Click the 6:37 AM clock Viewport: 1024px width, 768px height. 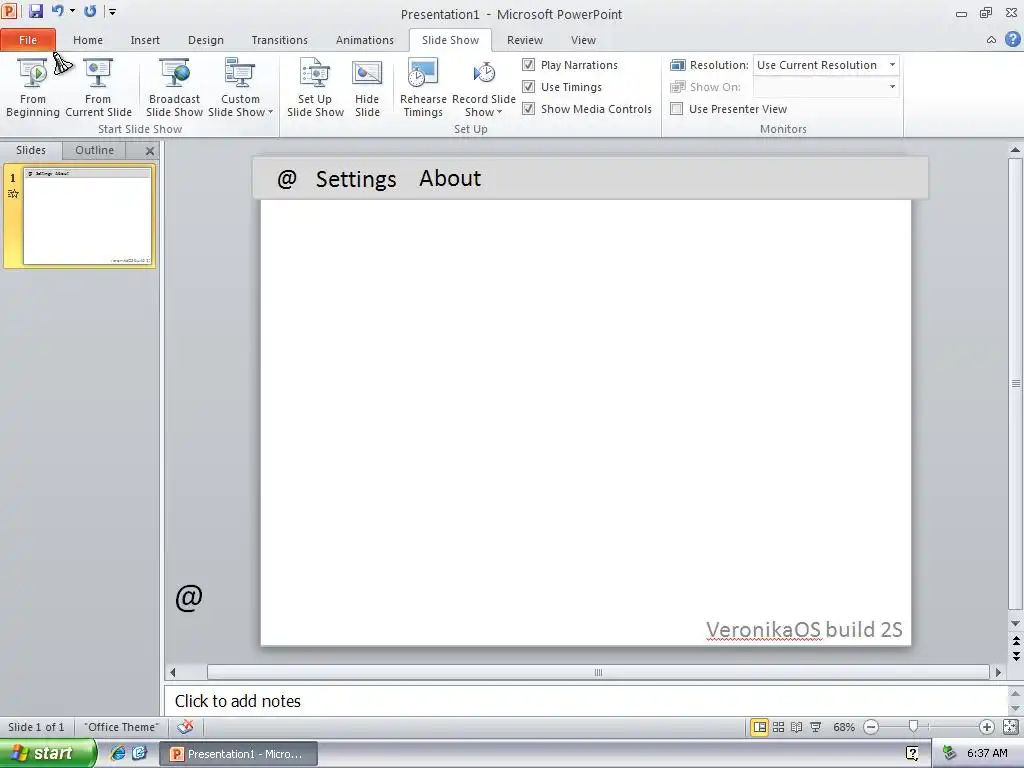[987, 754]
